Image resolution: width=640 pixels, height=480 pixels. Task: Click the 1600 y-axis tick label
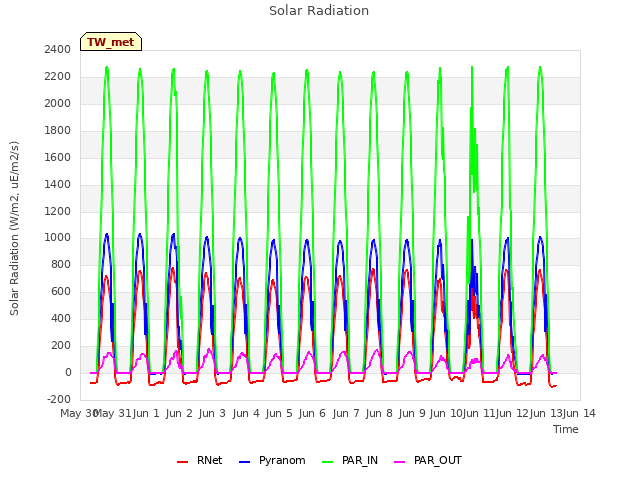58,157
